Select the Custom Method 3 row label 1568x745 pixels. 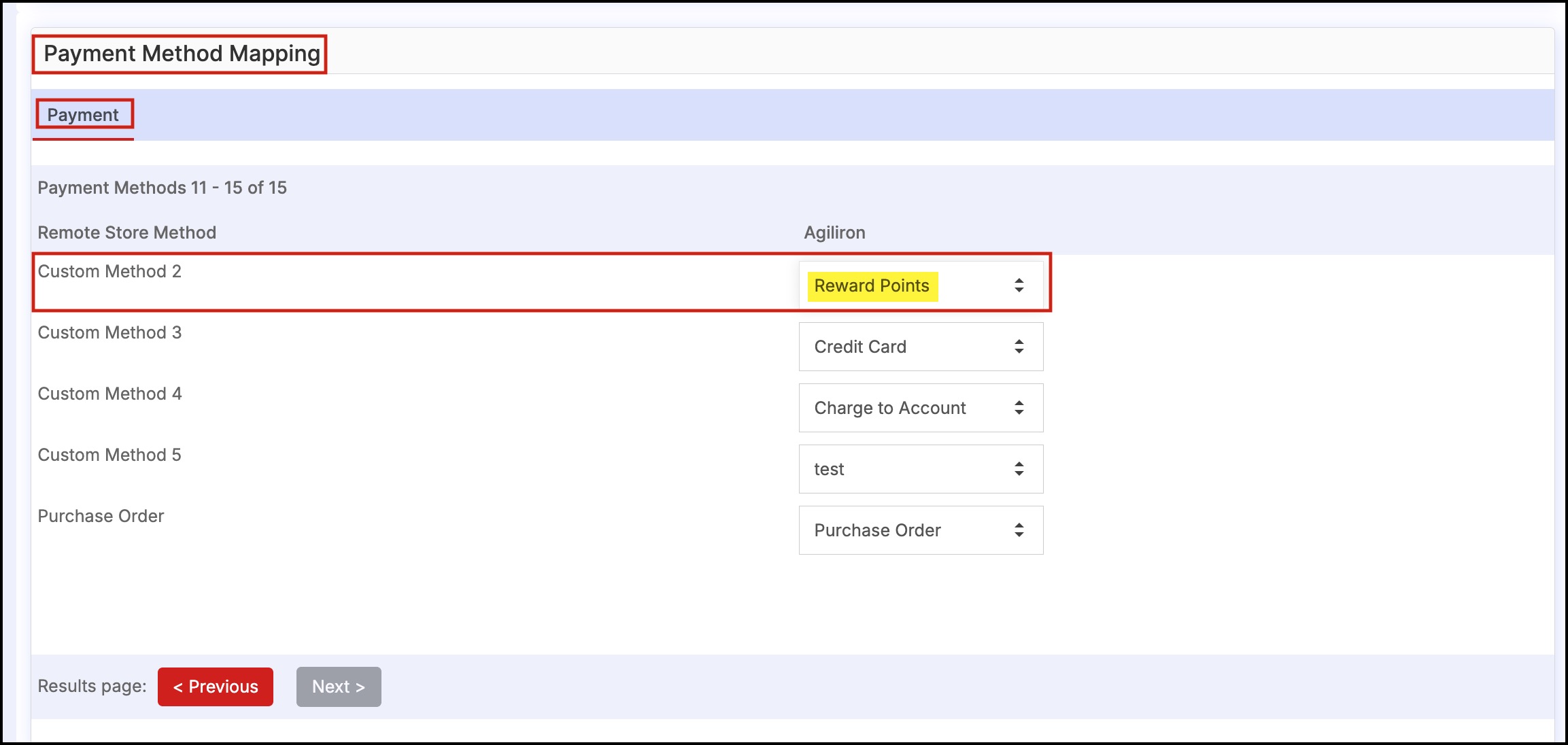click(109, 332)
